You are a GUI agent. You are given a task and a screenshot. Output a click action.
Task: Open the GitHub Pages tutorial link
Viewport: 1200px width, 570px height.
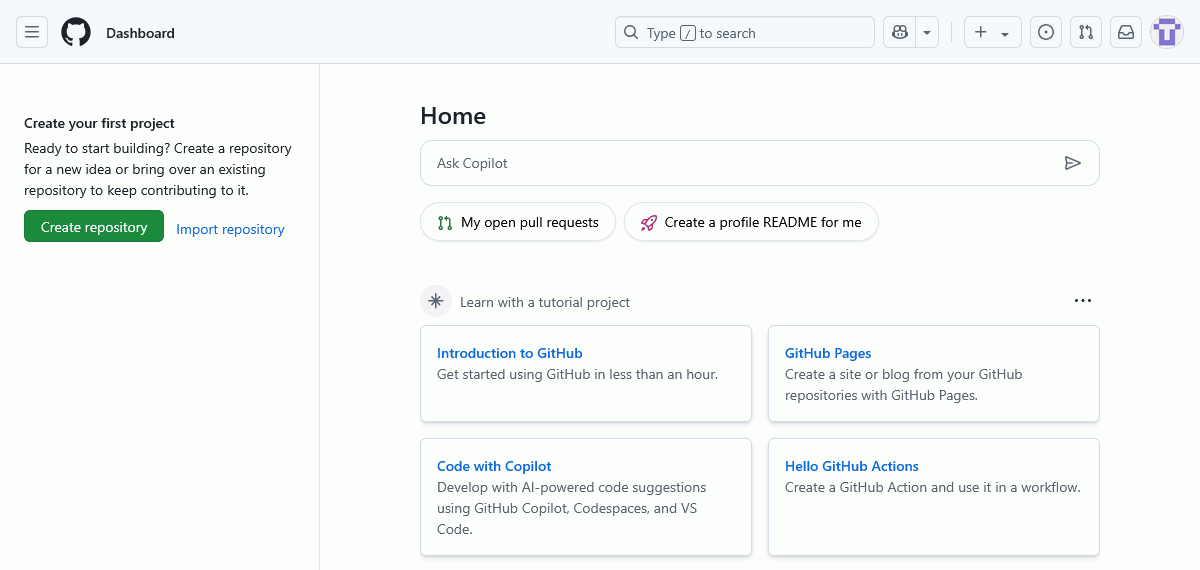pyautogui.click(x=828, y=353)
